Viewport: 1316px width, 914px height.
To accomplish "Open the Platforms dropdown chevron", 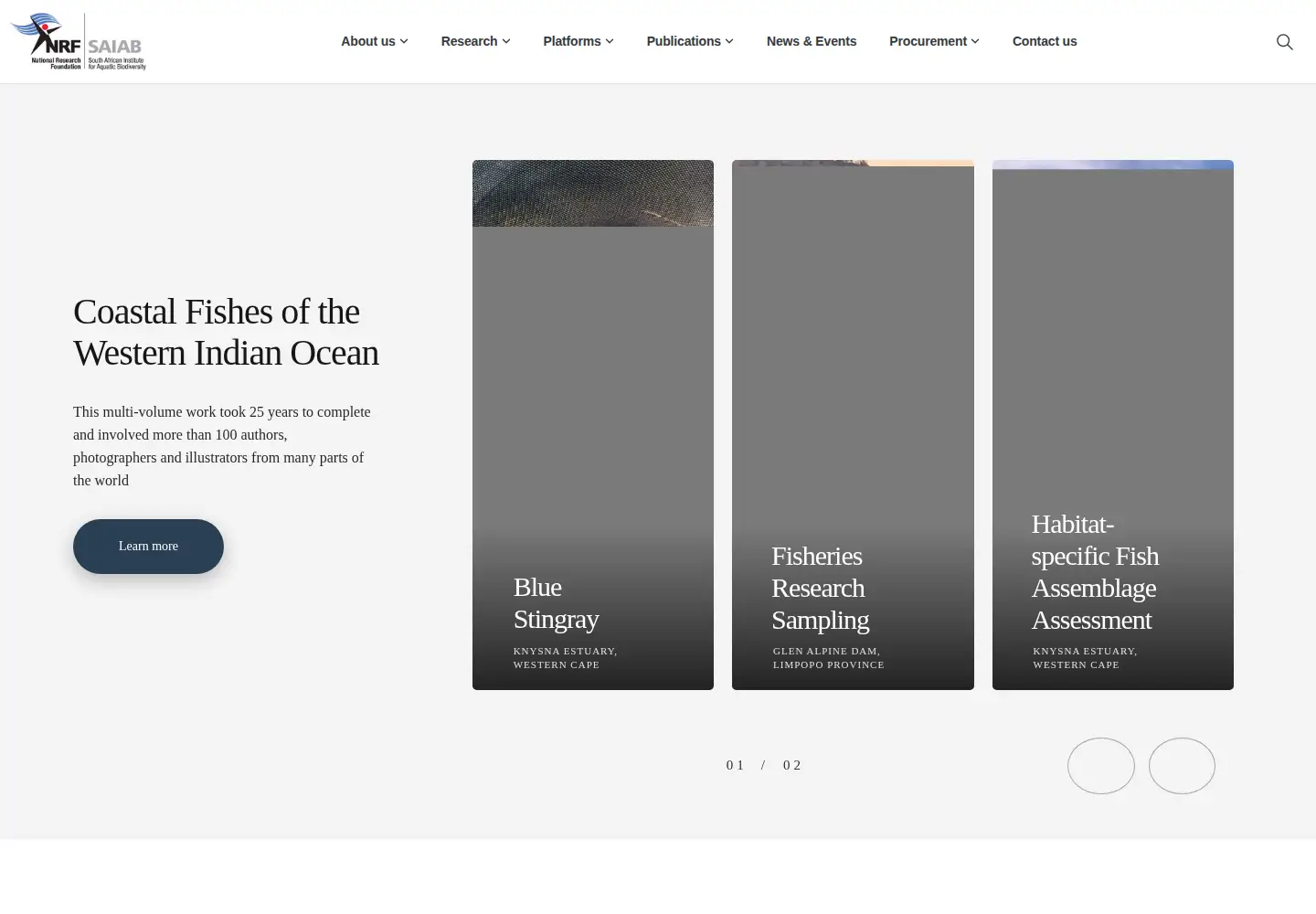I will tap(610, 41).
